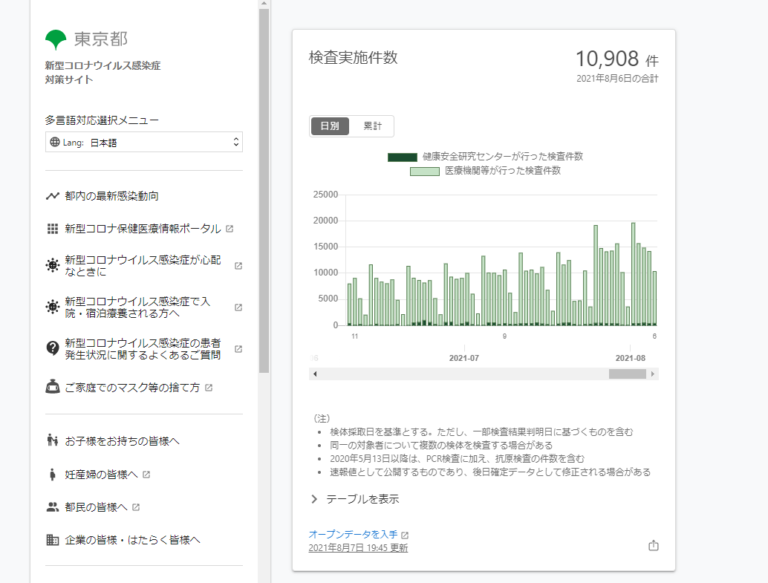Screen dimensions: 768x583
Task: Open the Lang 日本語 language dropdown
Action: (144, 142)
